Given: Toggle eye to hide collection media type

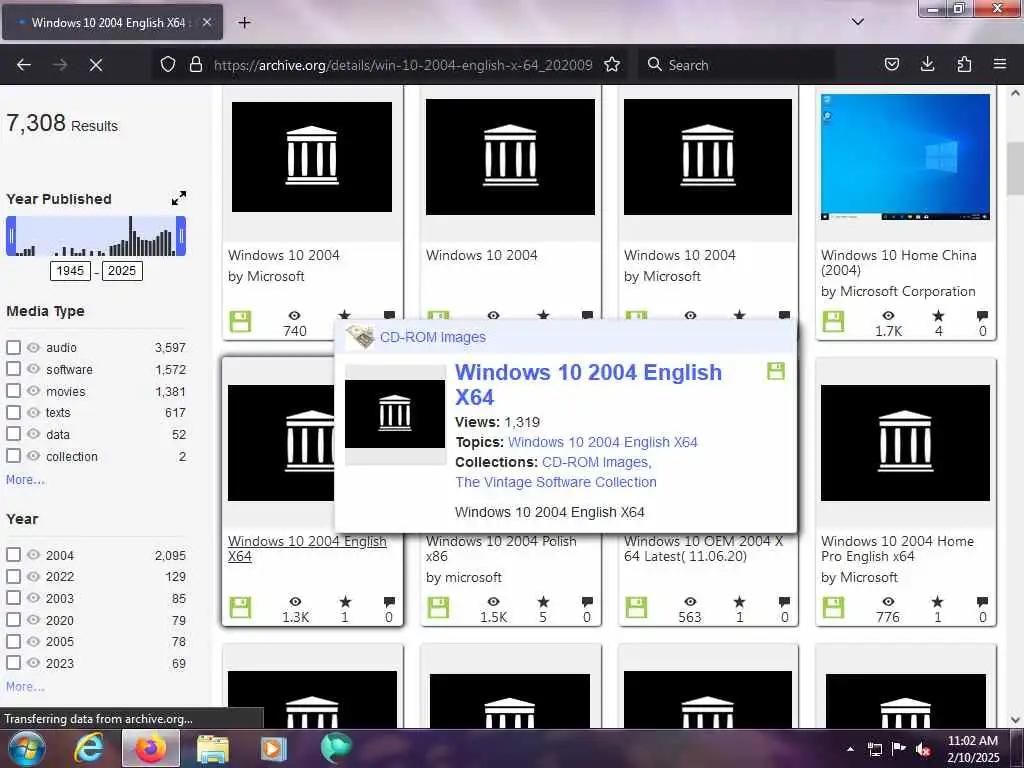Looking at the screenshot, I should (x=33, y=456).
